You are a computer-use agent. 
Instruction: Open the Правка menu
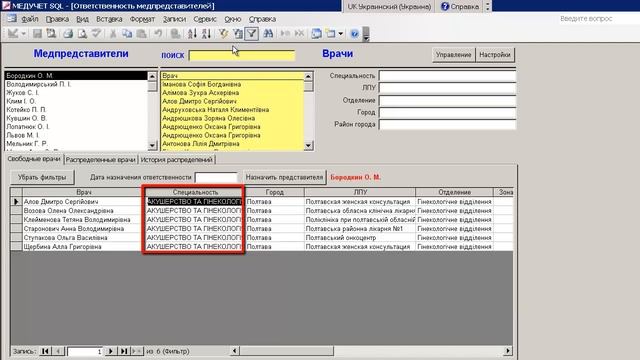57,19
